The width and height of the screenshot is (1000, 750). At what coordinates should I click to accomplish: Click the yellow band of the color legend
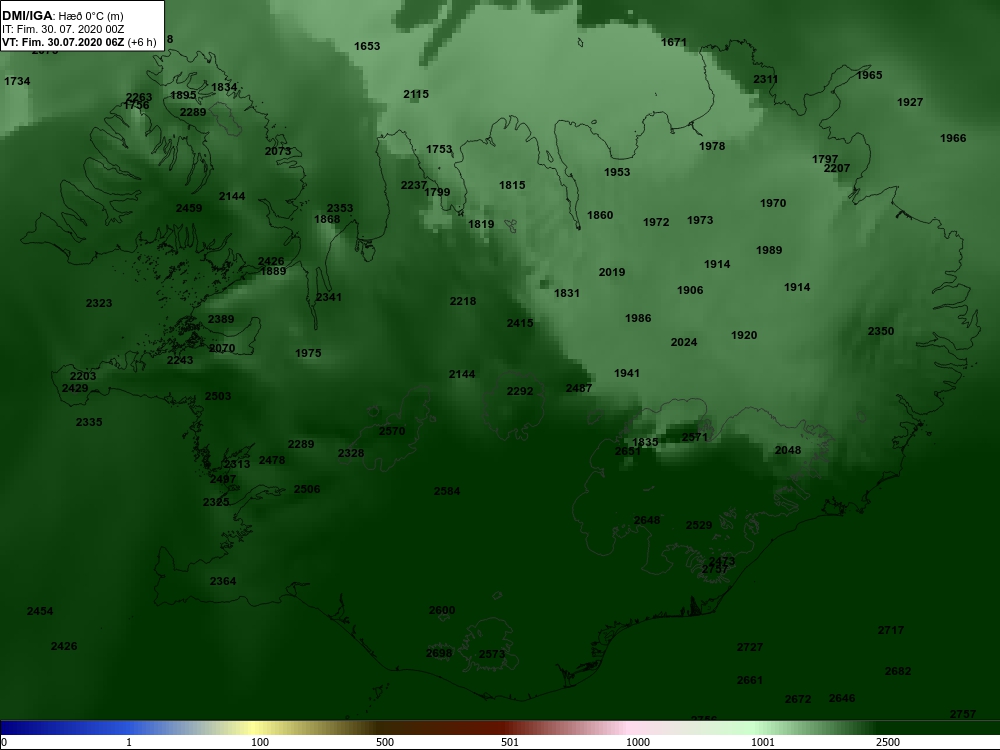[x=255, y=728]
